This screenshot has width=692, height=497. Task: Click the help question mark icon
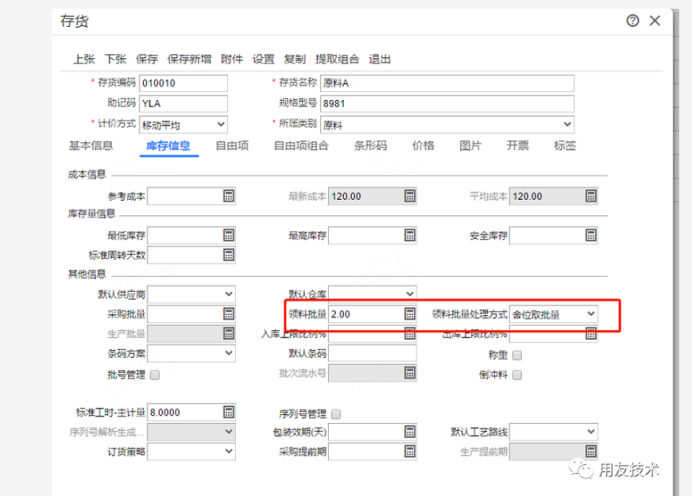tap(632, 21)
